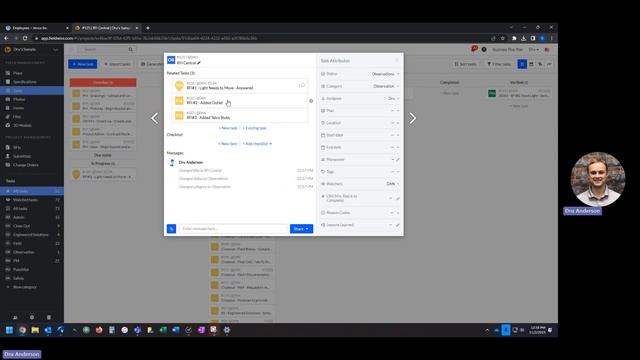The image size is (640, 360).
Task: Add a new checklist item
Action: (x=228, y=144)
